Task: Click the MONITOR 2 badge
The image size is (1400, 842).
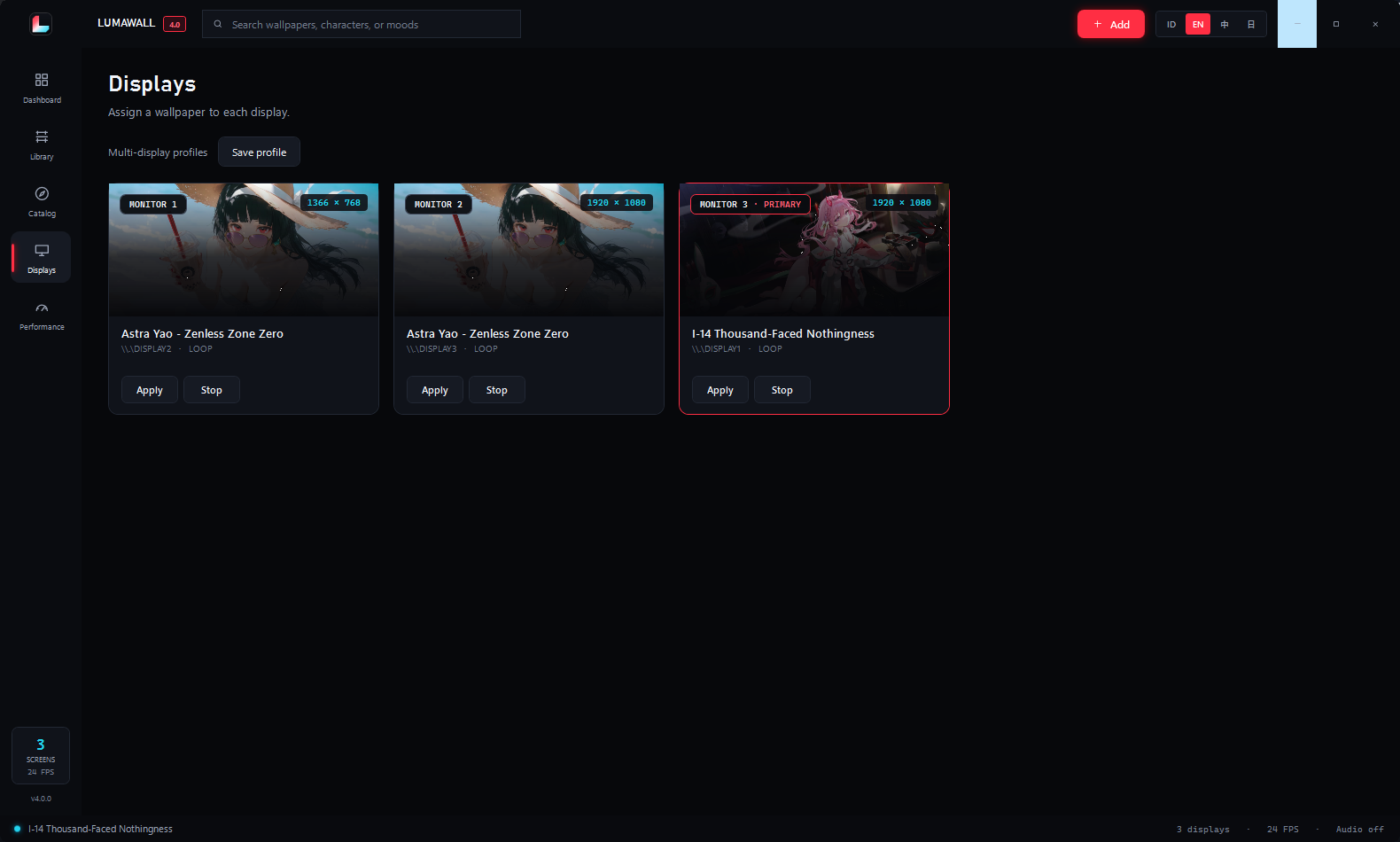Action: pos(439,204)
